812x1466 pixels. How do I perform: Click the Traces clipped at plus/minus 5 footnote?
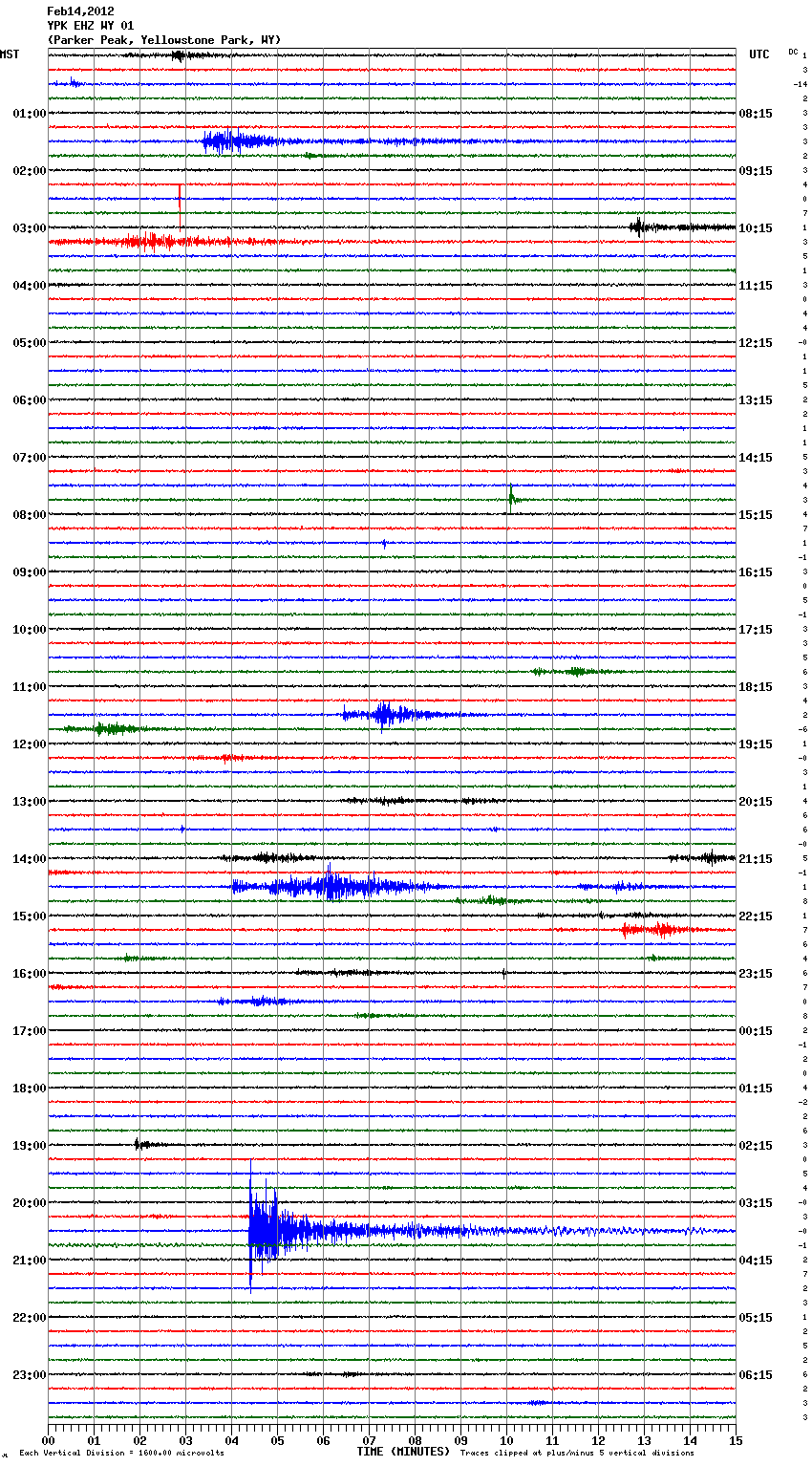click(577, 1453)
